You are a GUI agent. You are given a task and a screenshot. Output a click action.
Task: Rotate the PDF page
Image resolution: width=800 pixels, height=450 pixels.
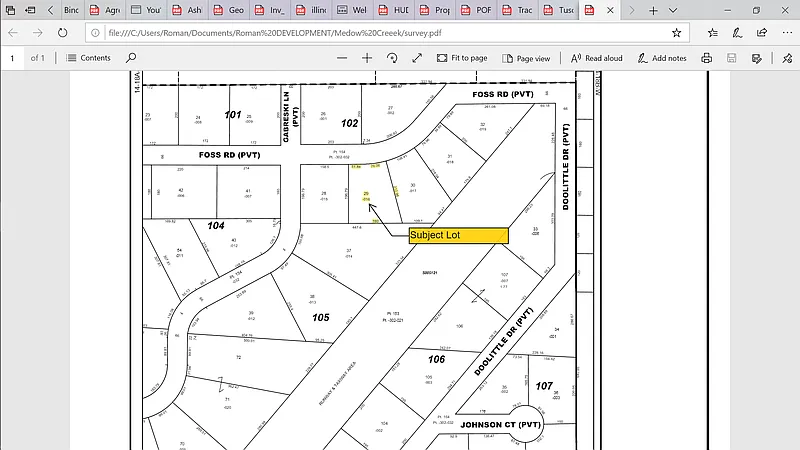[x=392, y=58]
